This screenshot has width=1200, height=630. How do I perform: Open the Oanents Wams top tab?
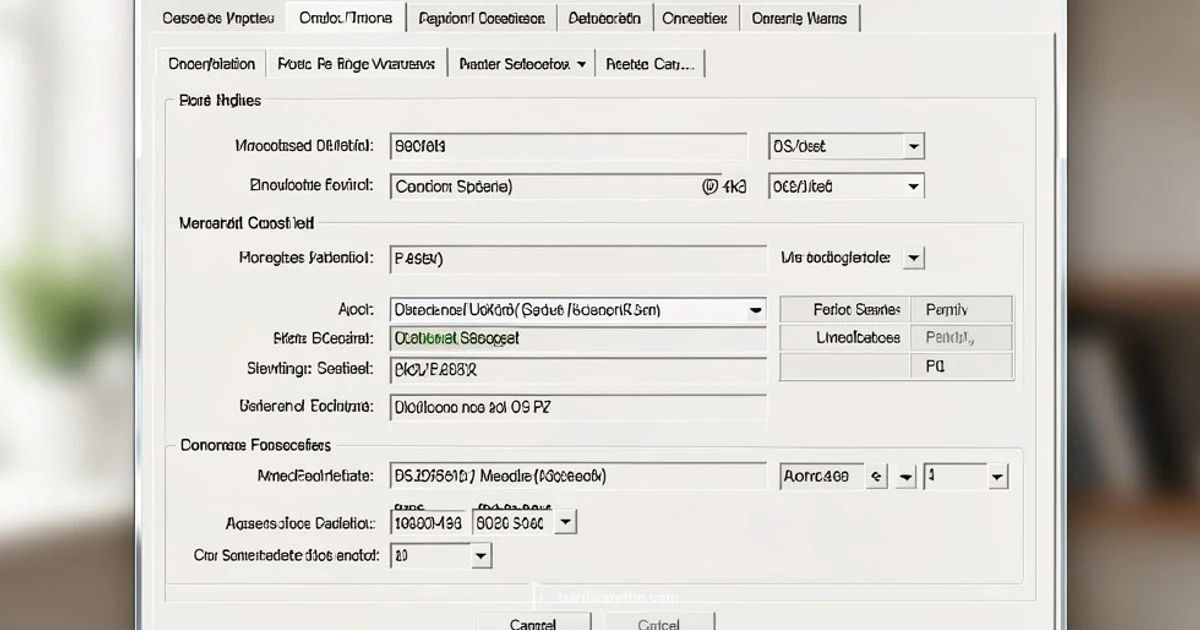tap(799, 18)
